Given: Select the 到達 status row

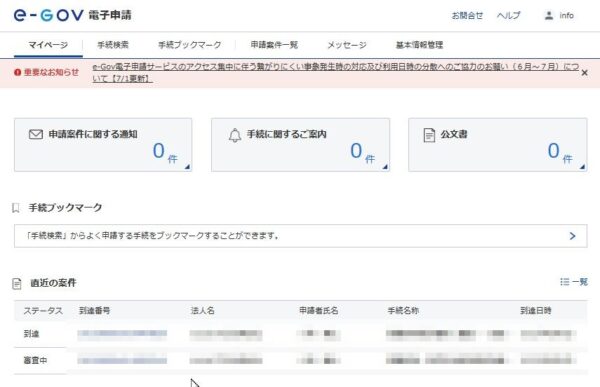Looking at the screenshot, I should 300,334.
